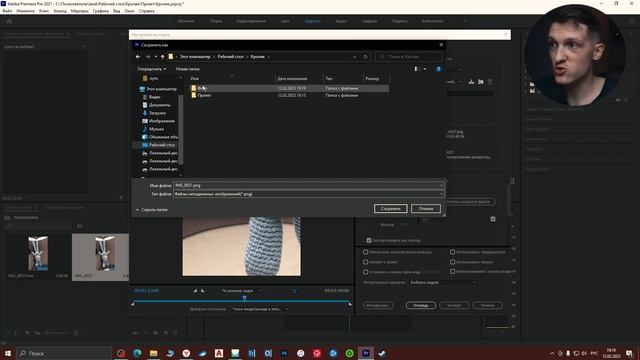Open the Маркеры menu
Screen dimensions: 640x360
coord(79,11)
